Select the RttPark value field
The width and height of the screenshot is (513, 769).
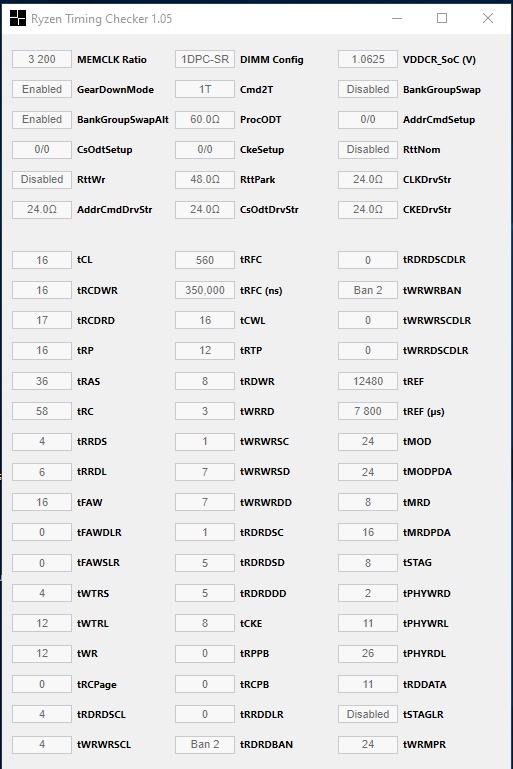[x=205, y=179]
